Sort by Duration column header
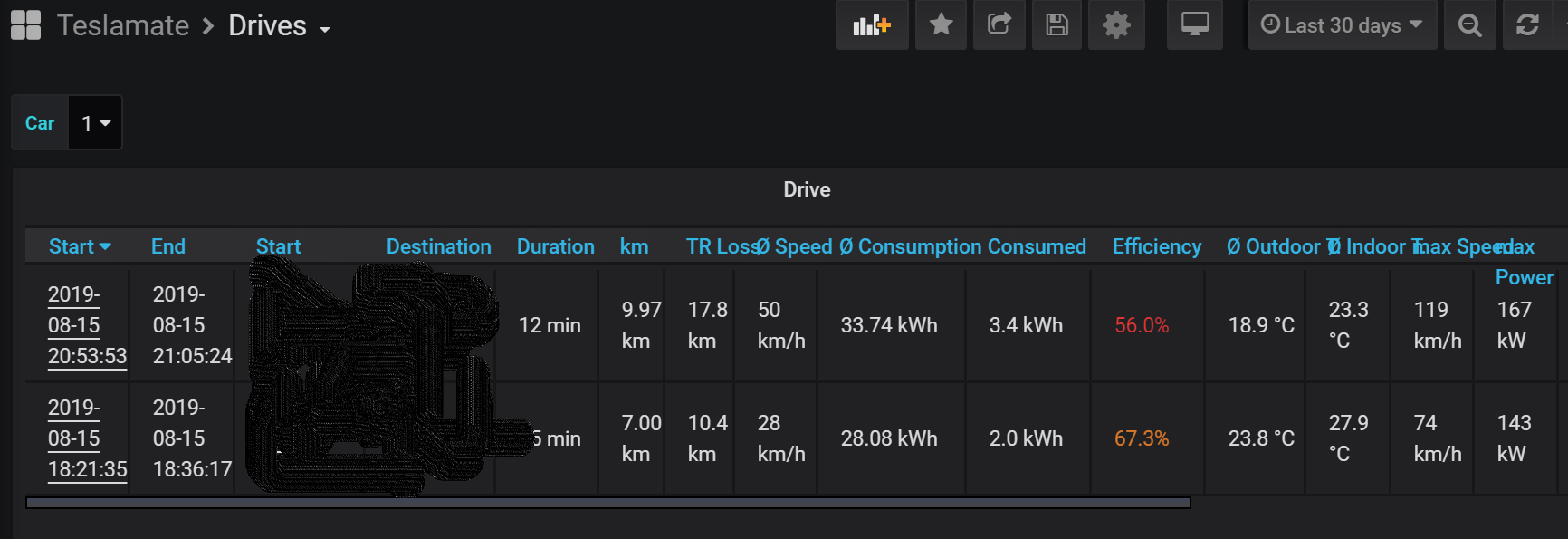The image size is (1568, 539). coord(556,246)
